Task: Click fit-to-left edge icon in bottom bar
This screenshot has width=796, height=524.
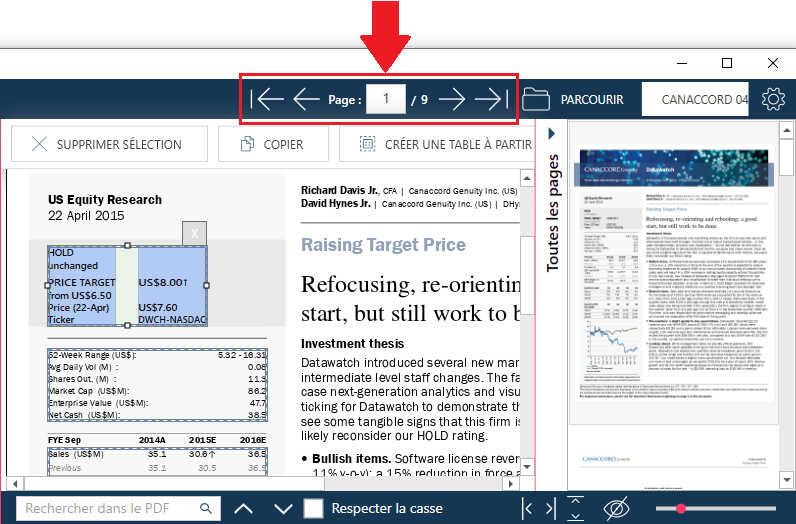Action: (x=527, y=508)
